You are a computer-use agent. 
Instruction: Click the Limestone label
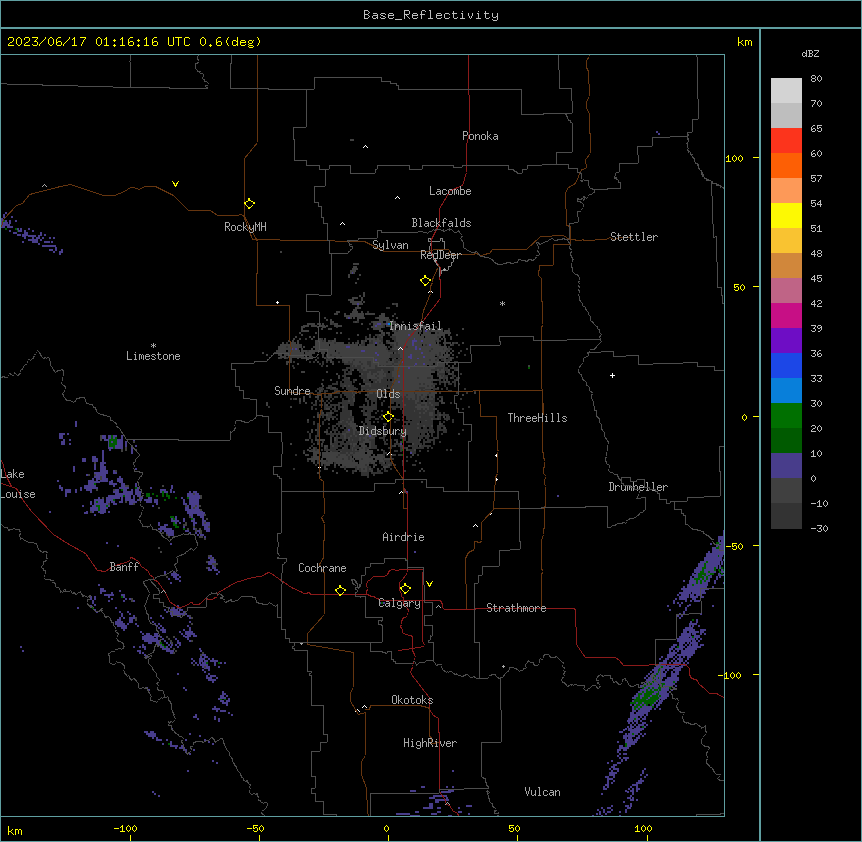point(153,356)
